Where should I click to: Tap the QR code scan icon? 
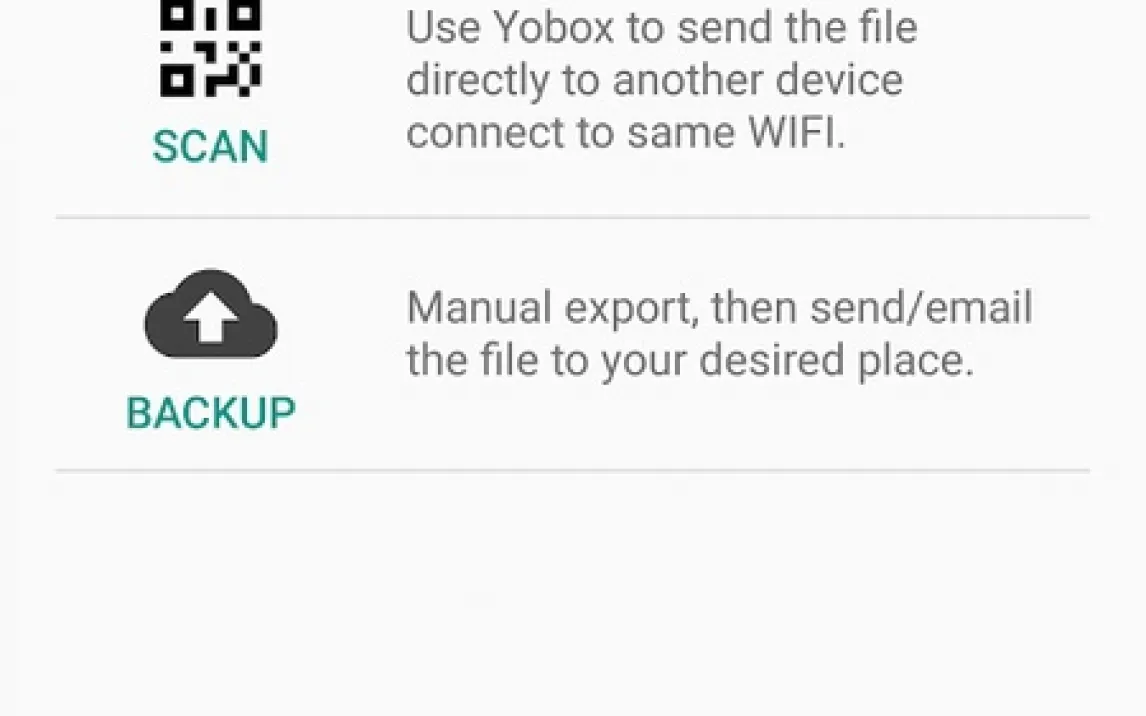[210, 48]
